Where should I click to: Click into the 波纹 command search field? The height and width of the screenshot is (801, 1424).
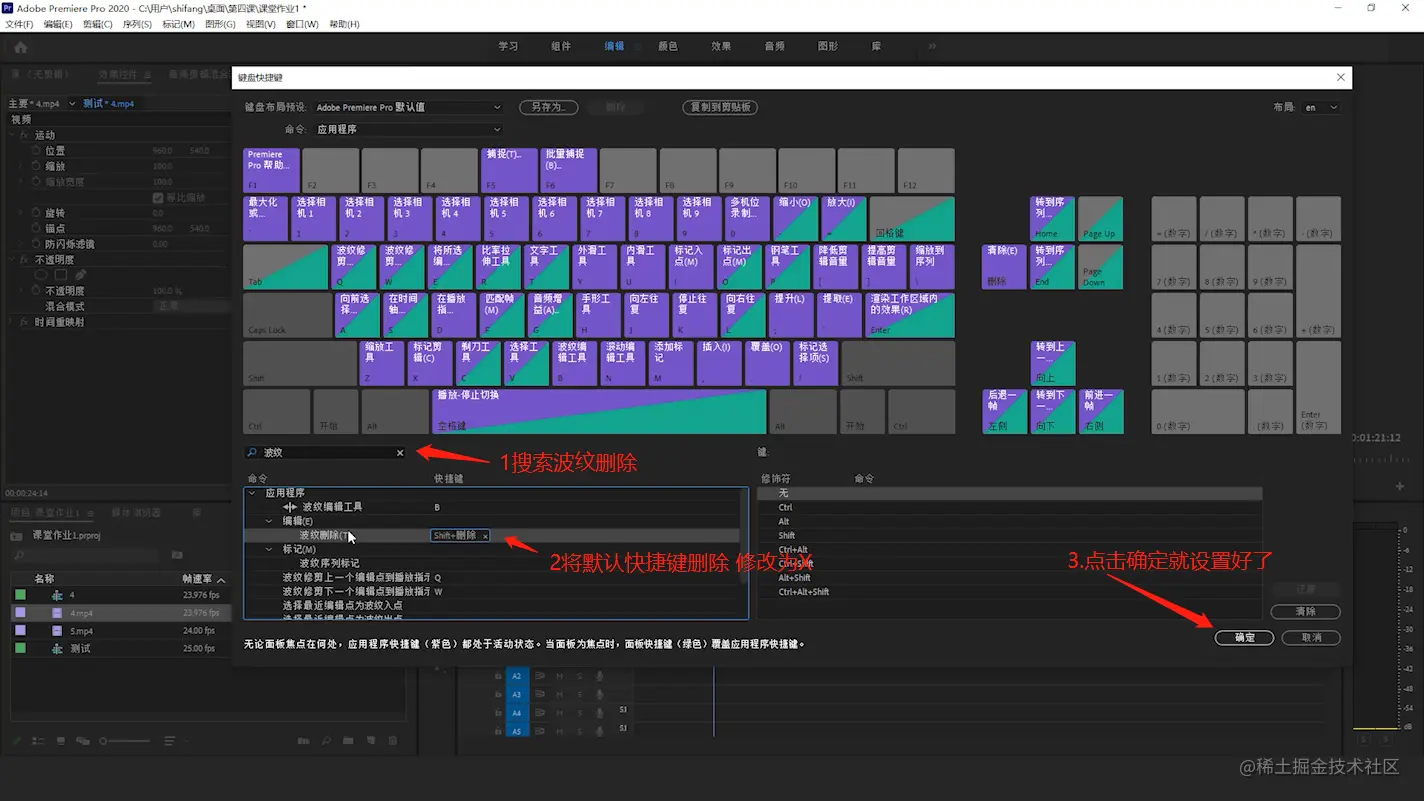tap(325, 453)
